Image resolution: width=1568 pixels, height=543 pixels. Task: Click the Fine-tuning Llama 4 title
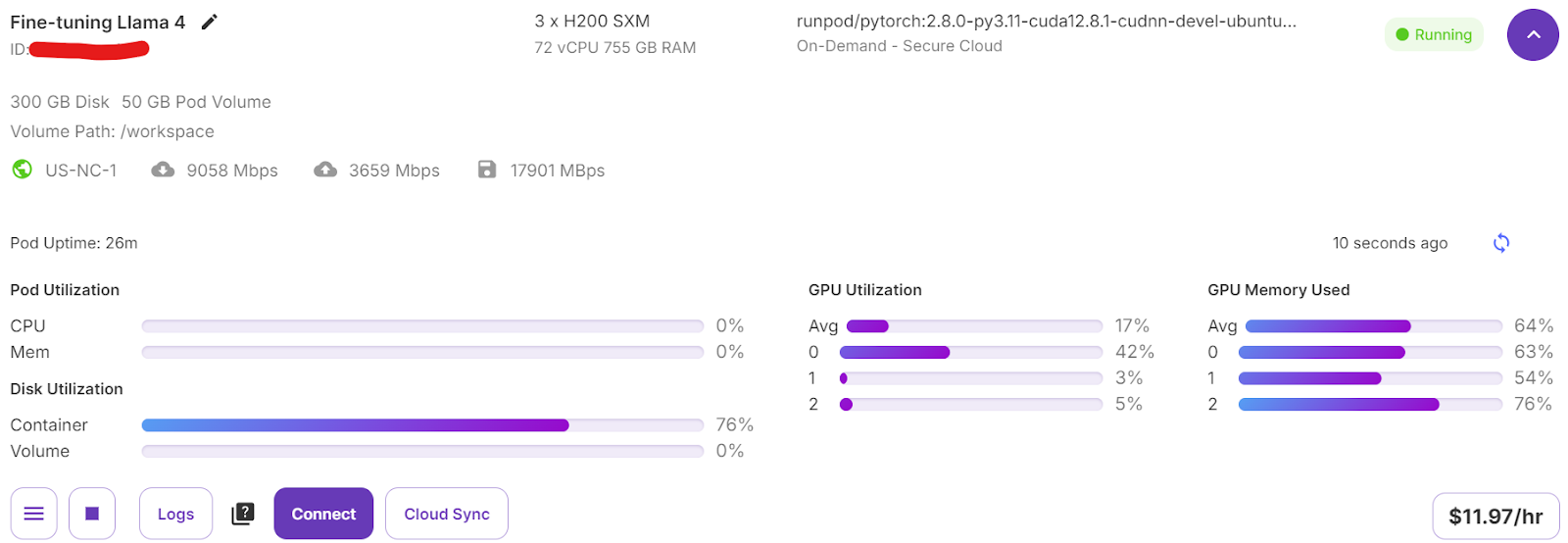[x=98, y=22]
